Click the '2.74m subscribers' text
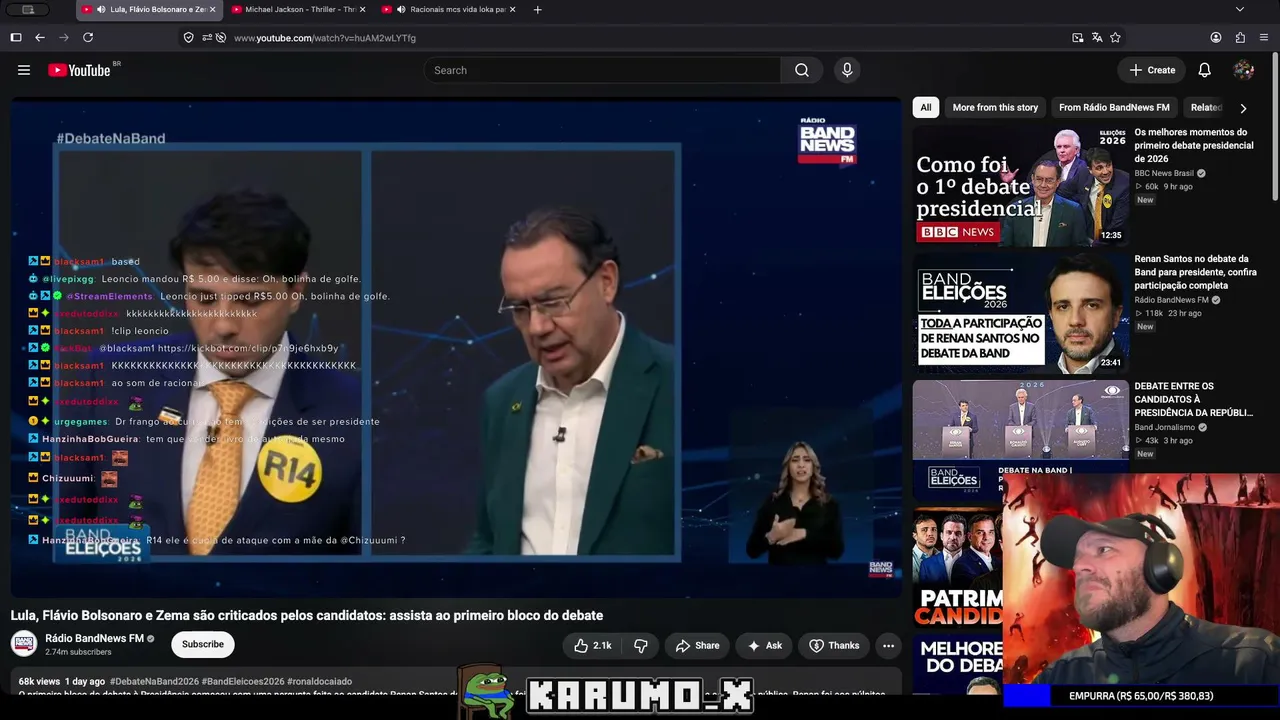The image size is (1280, 720). coord(78,652)
